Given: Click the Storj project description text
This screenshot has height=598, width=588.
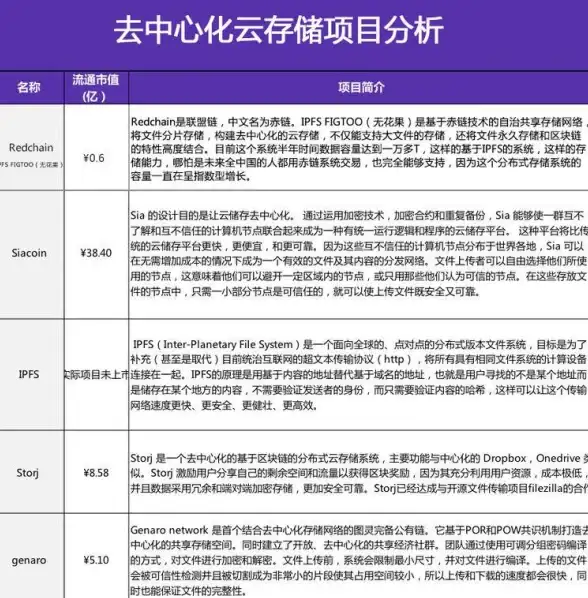Looking at the screenshot, I should pyautogui.click(x=358, y=473).
